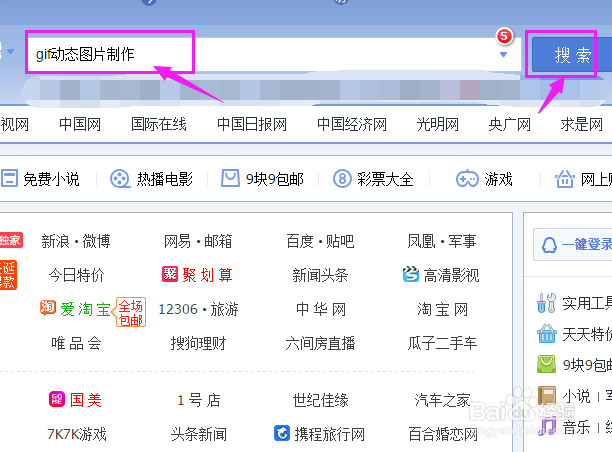The width and height of the screenshot is (612, 452).
Task: Open 凤凰·军事 link
Action: (442, 241)
